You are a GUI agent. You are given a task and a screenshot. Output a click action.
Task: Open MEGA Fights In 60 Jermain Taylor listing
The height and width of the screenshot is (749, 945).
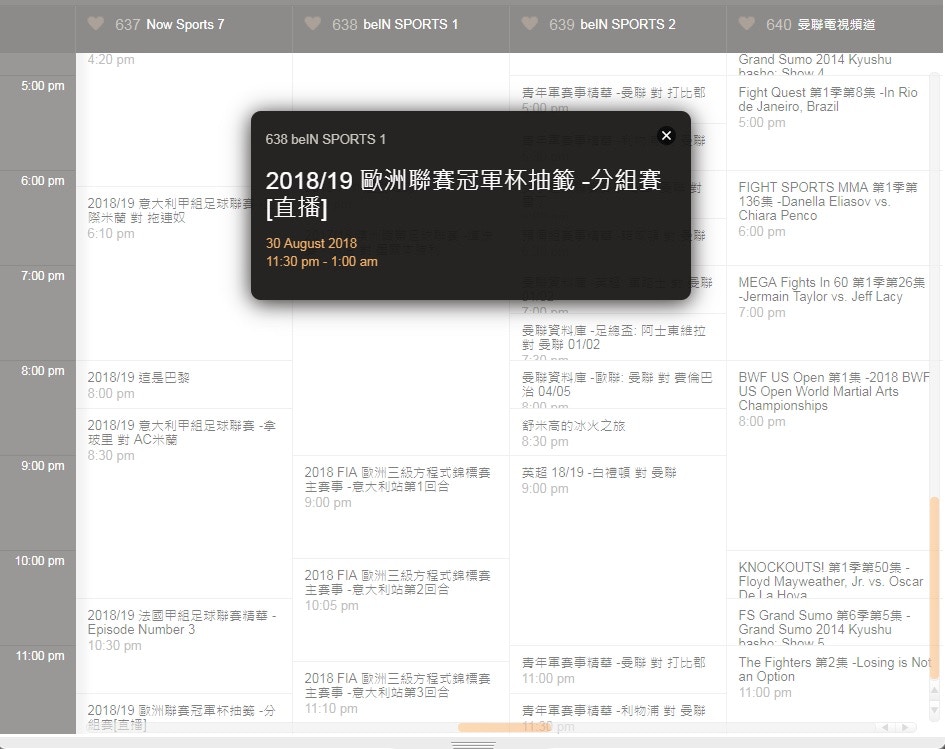tap(833, 296)
